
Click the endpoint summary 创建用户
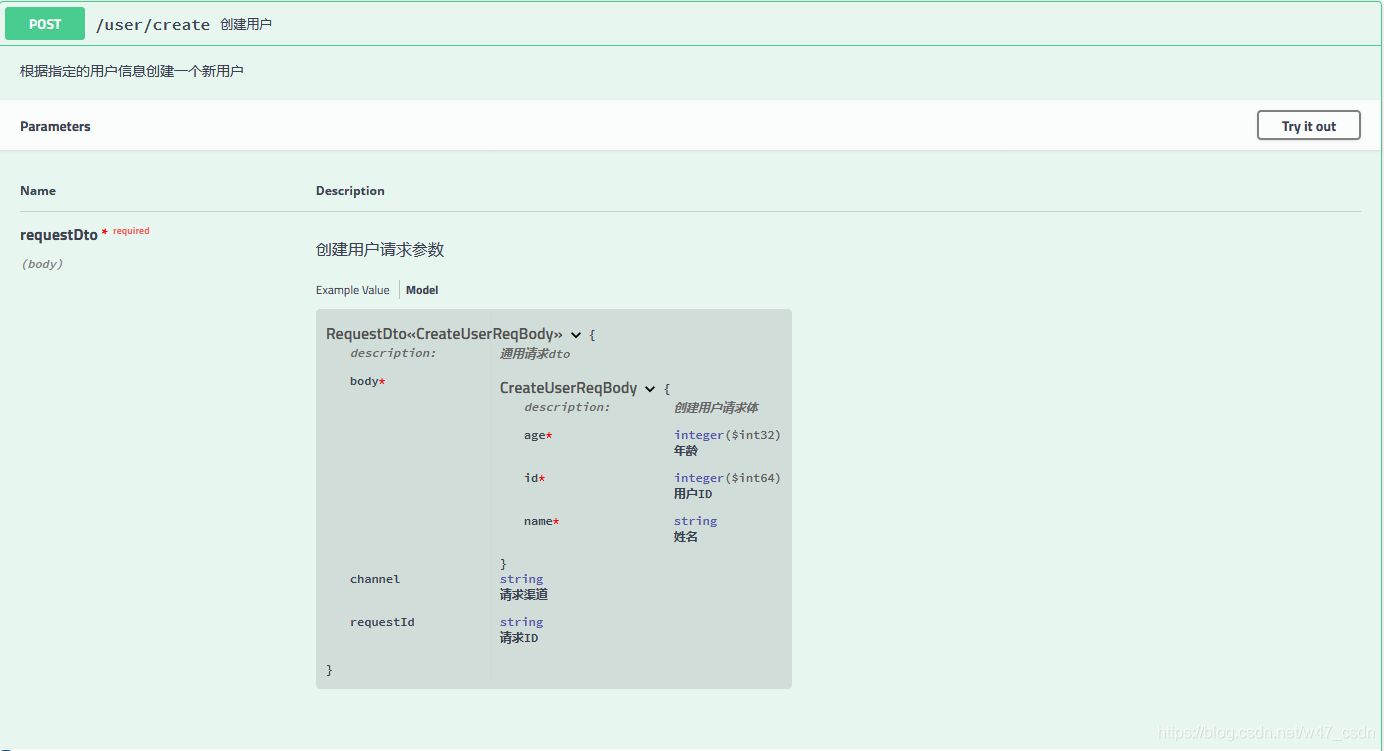tap(246, 24)
